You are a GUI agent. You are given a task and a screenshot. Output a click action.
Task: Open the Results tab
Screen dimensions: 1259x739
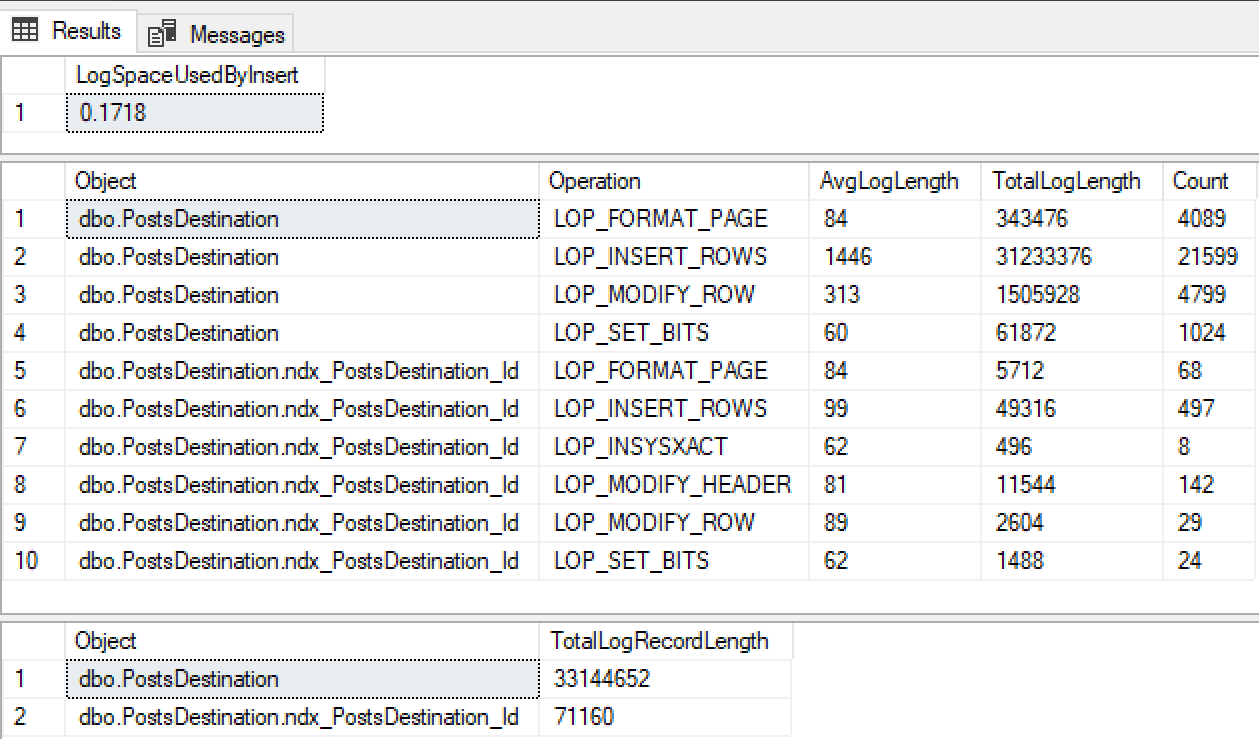86,31
